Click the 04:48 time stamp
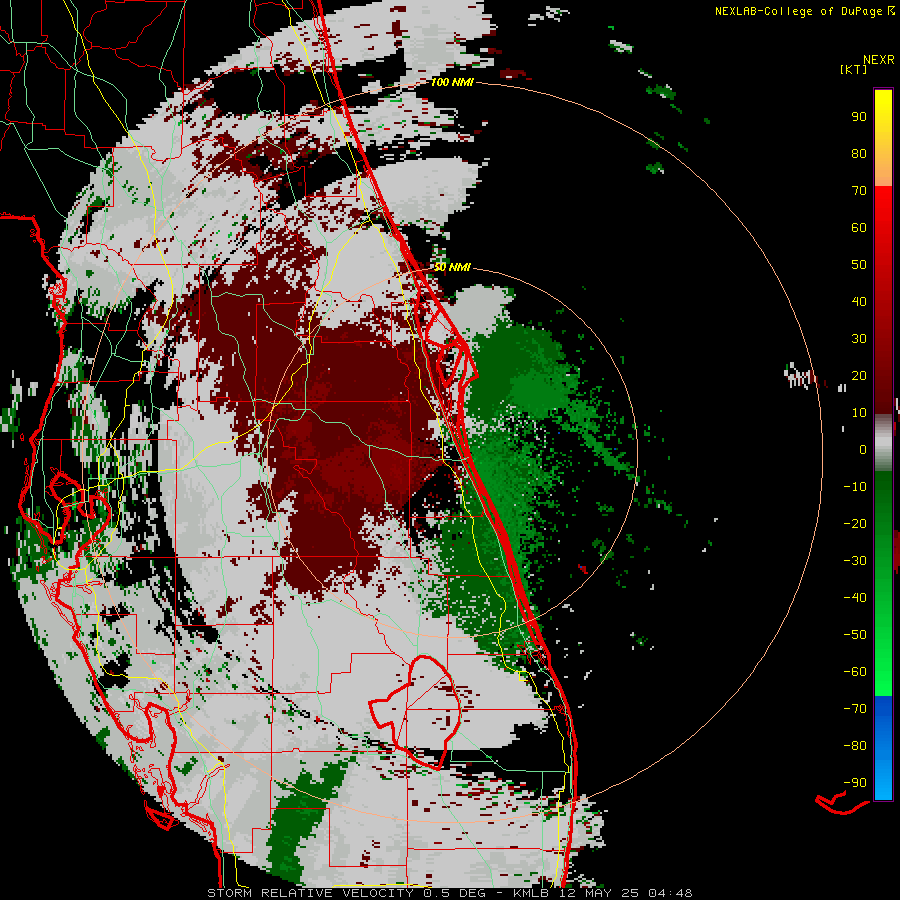Screen dimensions: 900x900 [x=670, y=893]
